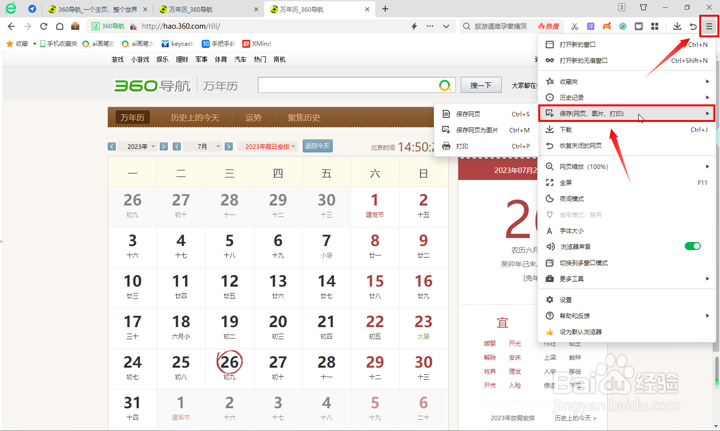Click the 热搜 hot search badge
The width and height of the screenshot is (720, 431).
coord(549,27)
